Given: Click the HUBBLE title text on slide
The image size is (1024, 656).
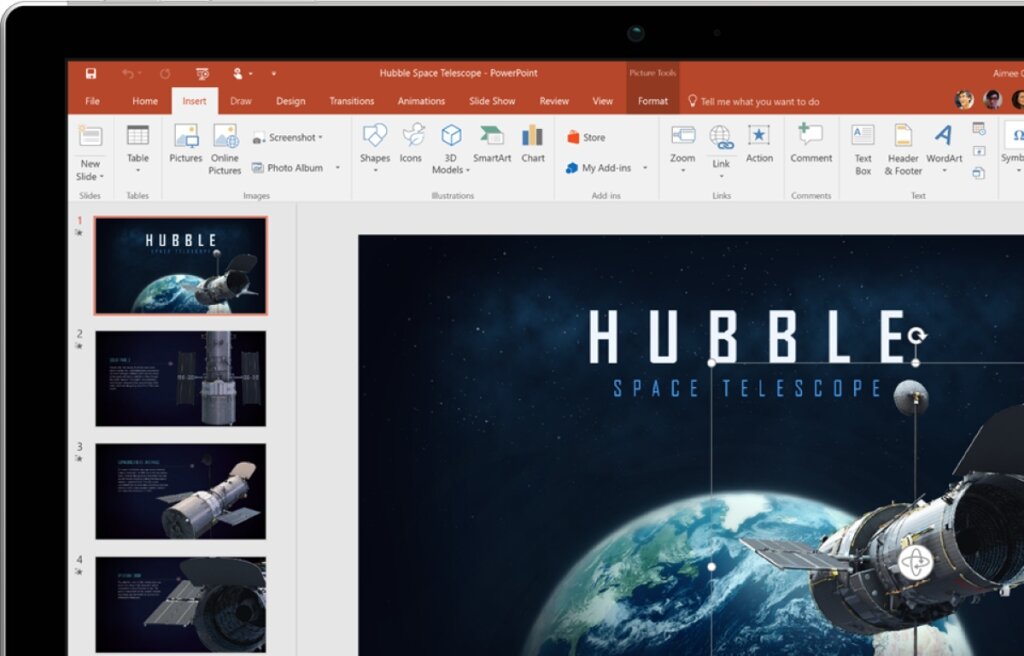Looking at the screenshot, I should click(746, 337).
